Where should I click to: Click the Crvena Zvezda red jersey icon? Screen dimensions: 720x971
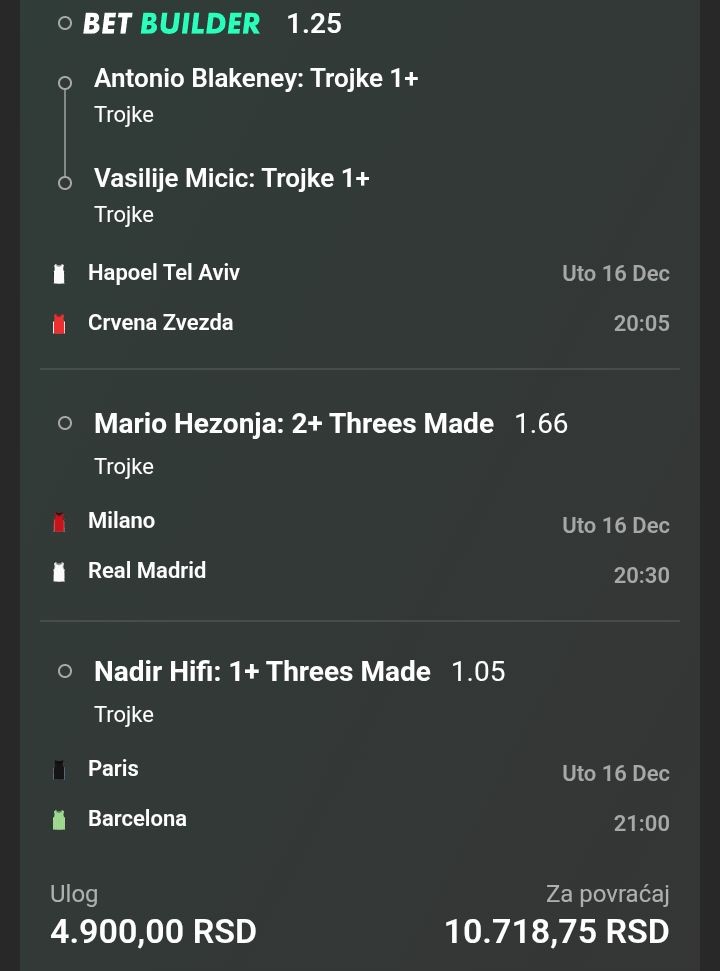(59, 323)
